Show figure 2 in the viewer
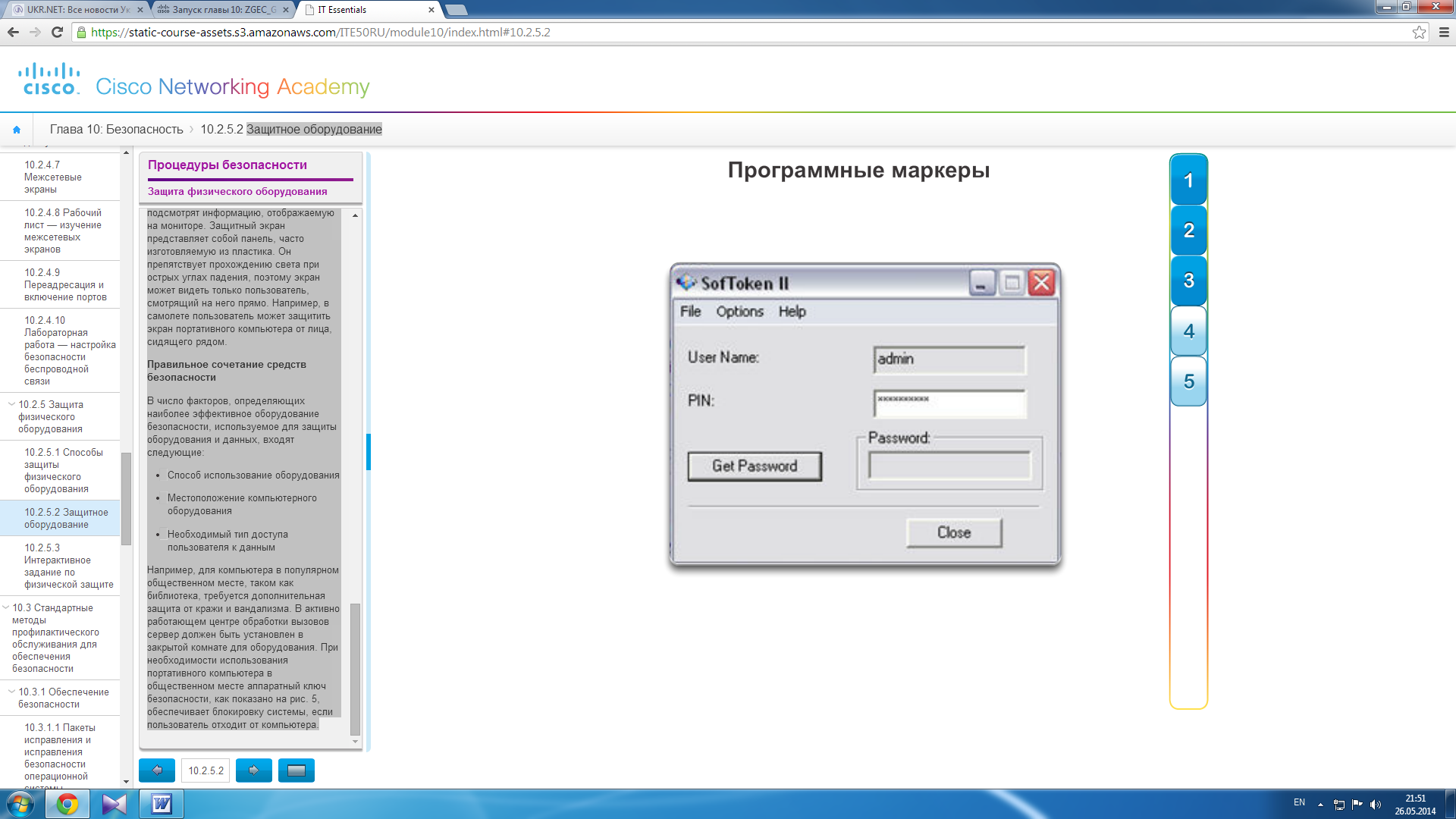 pyautogui.click(x=1188, y=231)
